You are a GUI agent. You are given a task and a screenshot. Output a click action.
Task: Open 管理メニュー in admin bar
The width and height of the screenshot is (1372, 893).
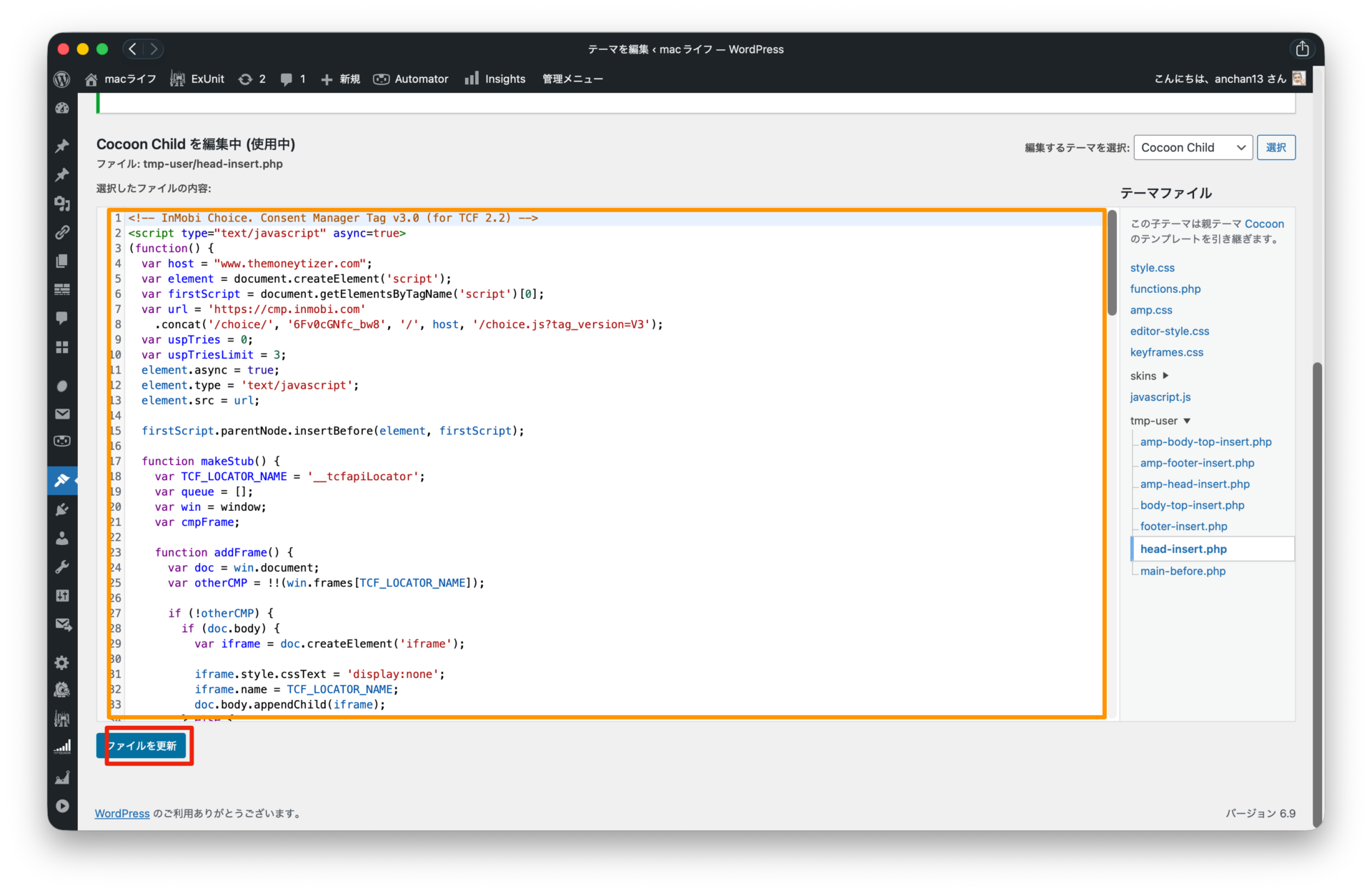click(572, 79)
